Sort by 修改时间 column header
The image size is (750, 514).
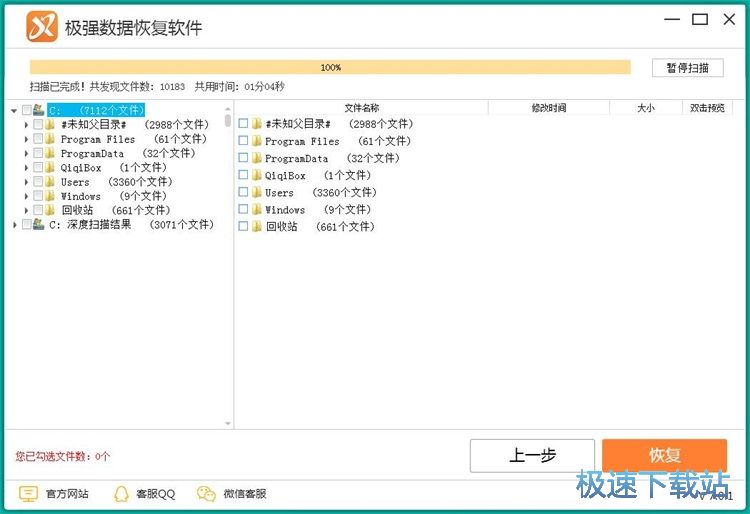548,108
